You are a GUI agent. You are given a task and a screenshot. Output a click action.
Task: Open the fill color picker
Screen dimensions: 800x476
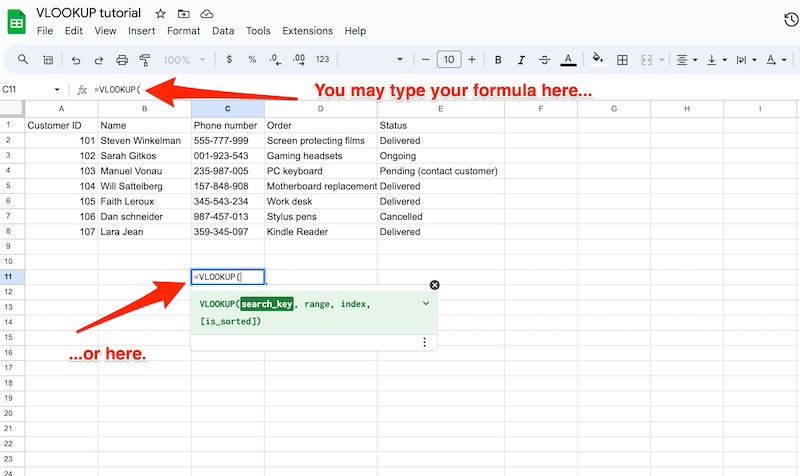point(597,59)
